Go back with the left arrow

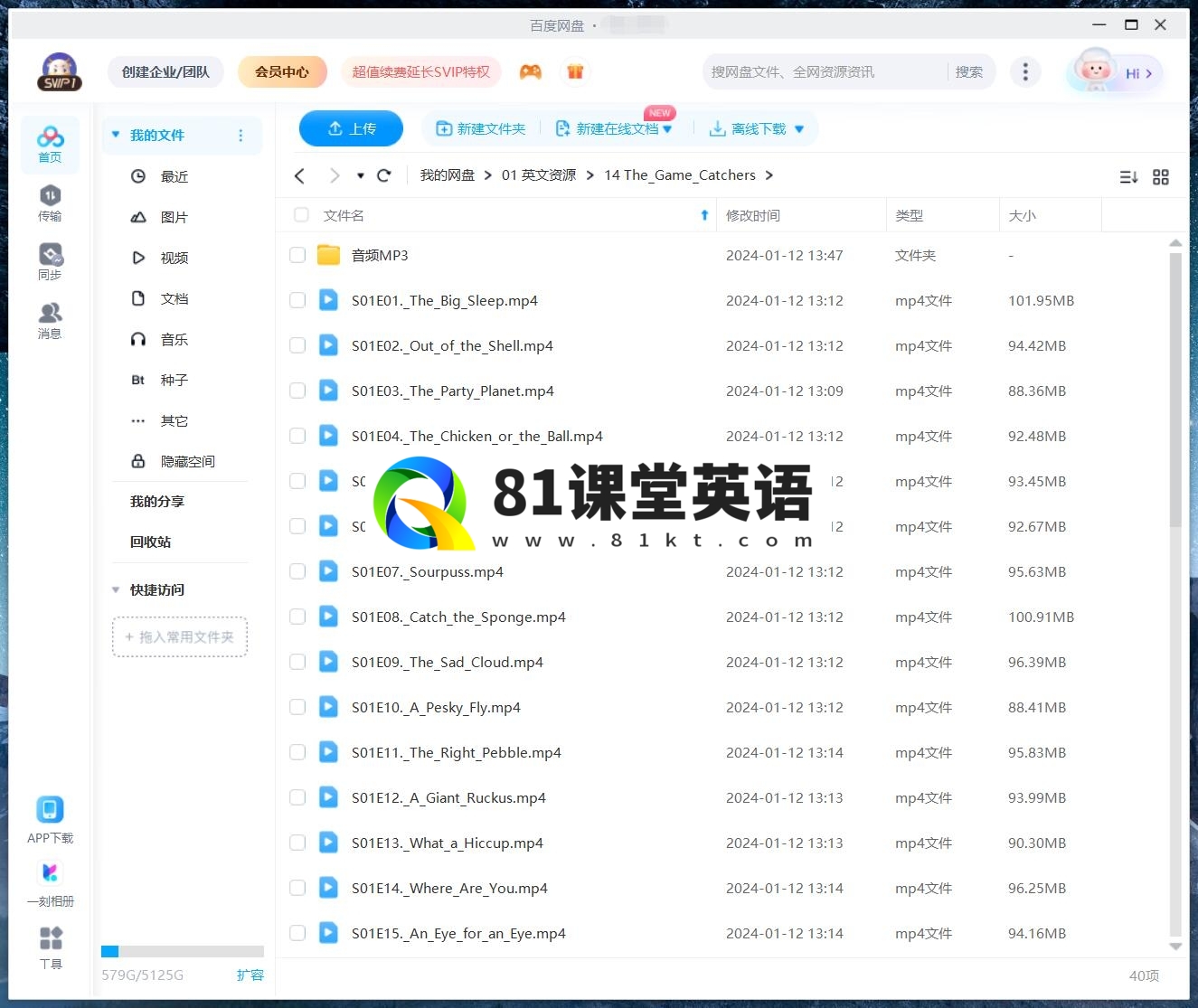coord(300,175)
